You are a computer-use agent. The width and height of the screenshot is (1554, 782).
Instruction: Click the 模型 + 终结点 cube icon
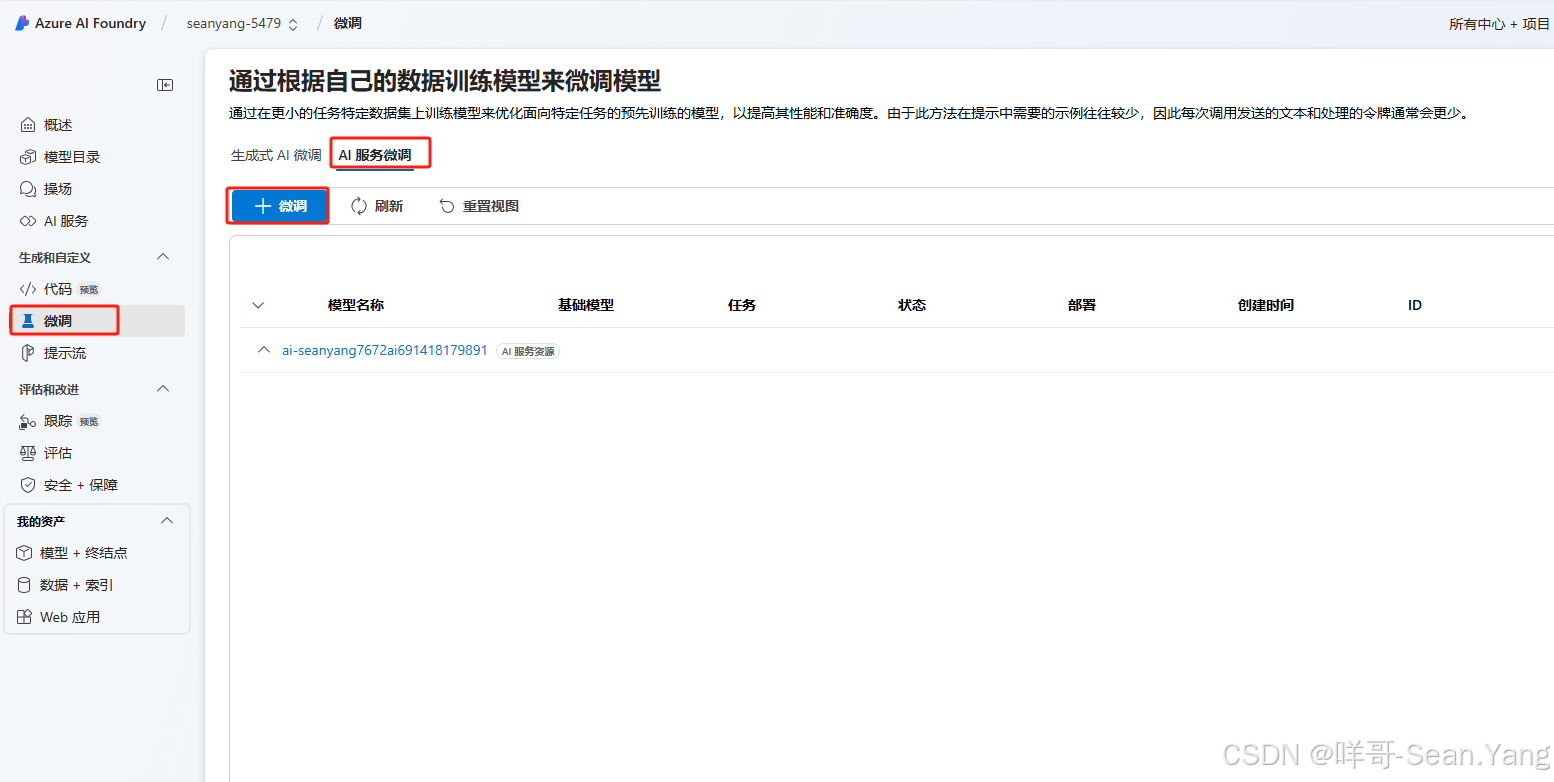[x=24, y=553]
